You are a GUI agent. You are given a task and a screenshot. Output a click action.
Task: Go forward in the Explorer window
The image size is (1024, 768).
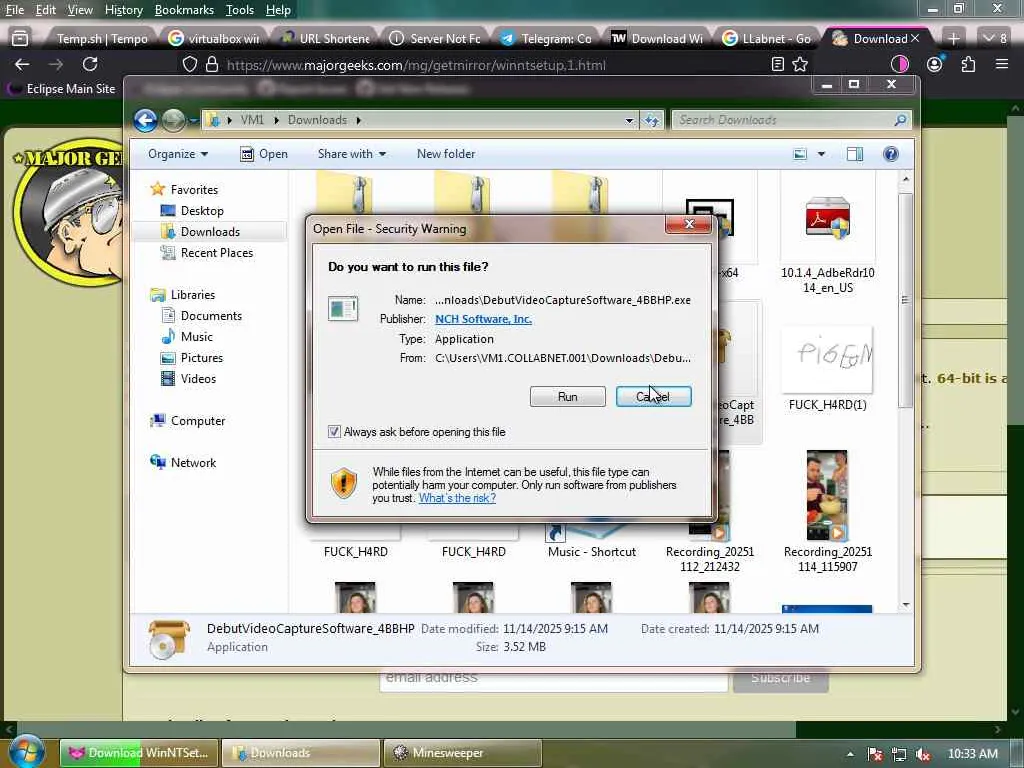point(173,120)
